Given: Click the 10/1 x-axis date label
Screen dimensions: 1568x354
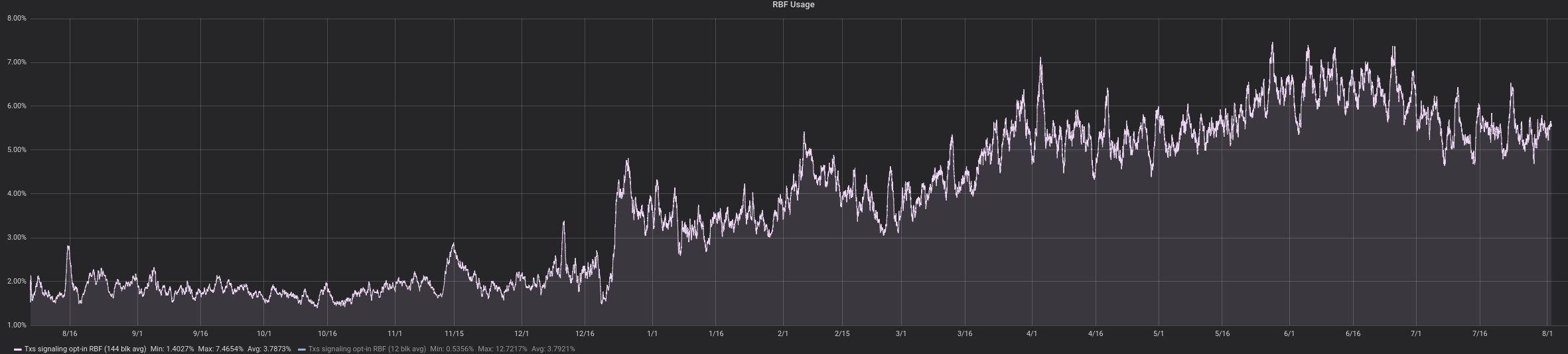Looking at the screenshot, I should (264, 333).
